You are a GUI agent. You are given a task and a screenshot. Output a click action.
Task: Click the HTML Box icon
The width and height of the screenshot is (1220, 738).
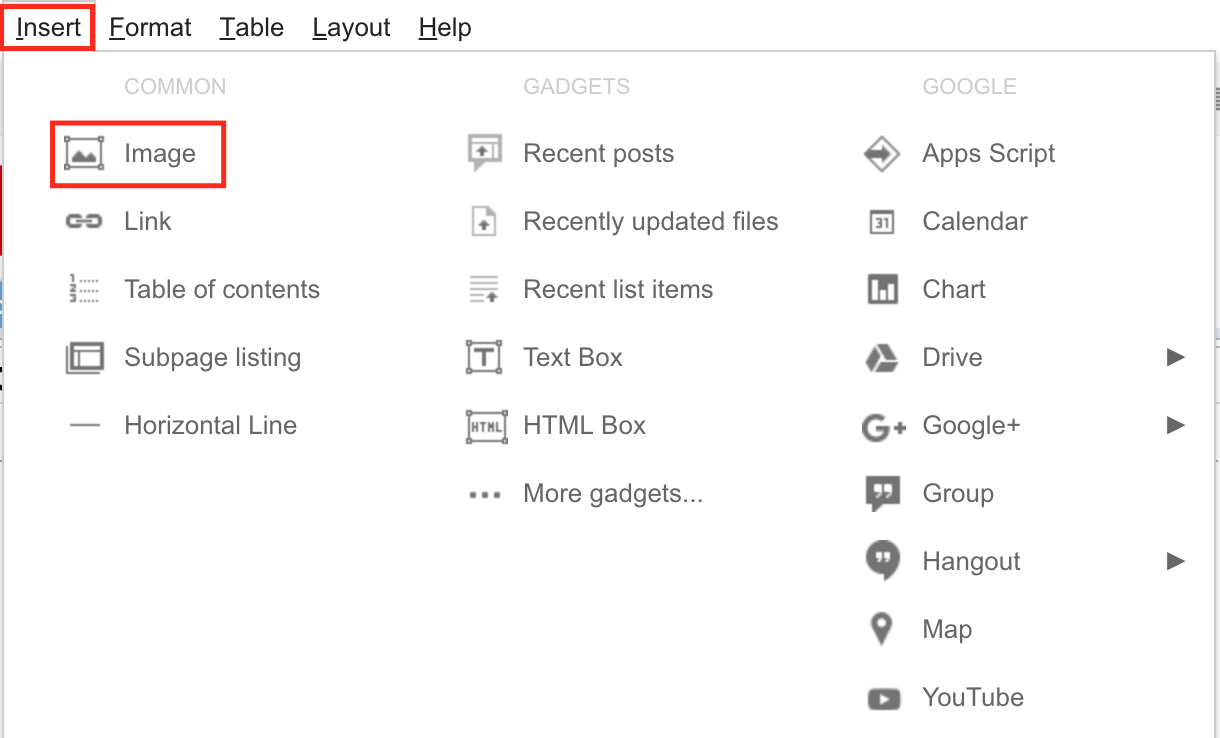(487, 426)
